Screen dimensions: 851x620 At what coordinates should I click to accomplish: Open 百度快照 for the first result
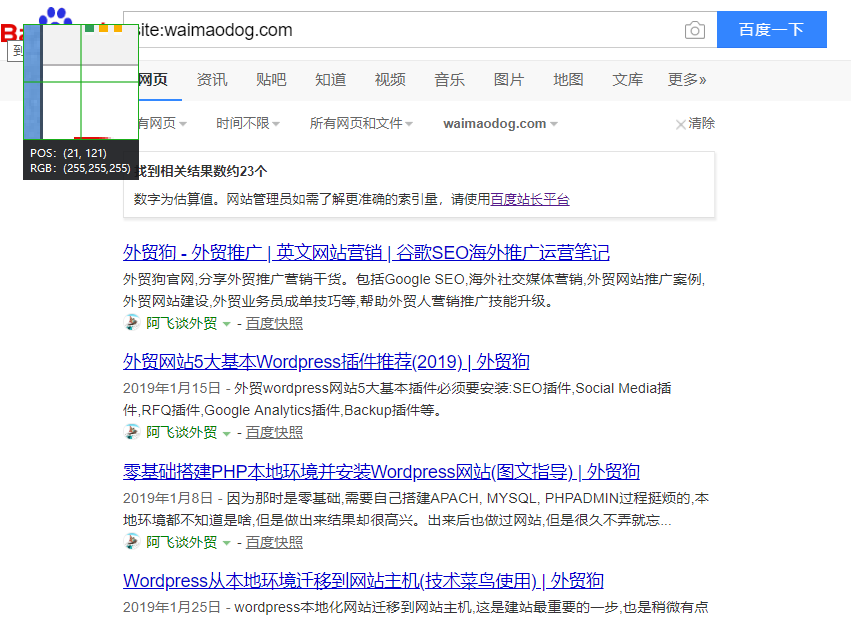(x=274, y=324)
